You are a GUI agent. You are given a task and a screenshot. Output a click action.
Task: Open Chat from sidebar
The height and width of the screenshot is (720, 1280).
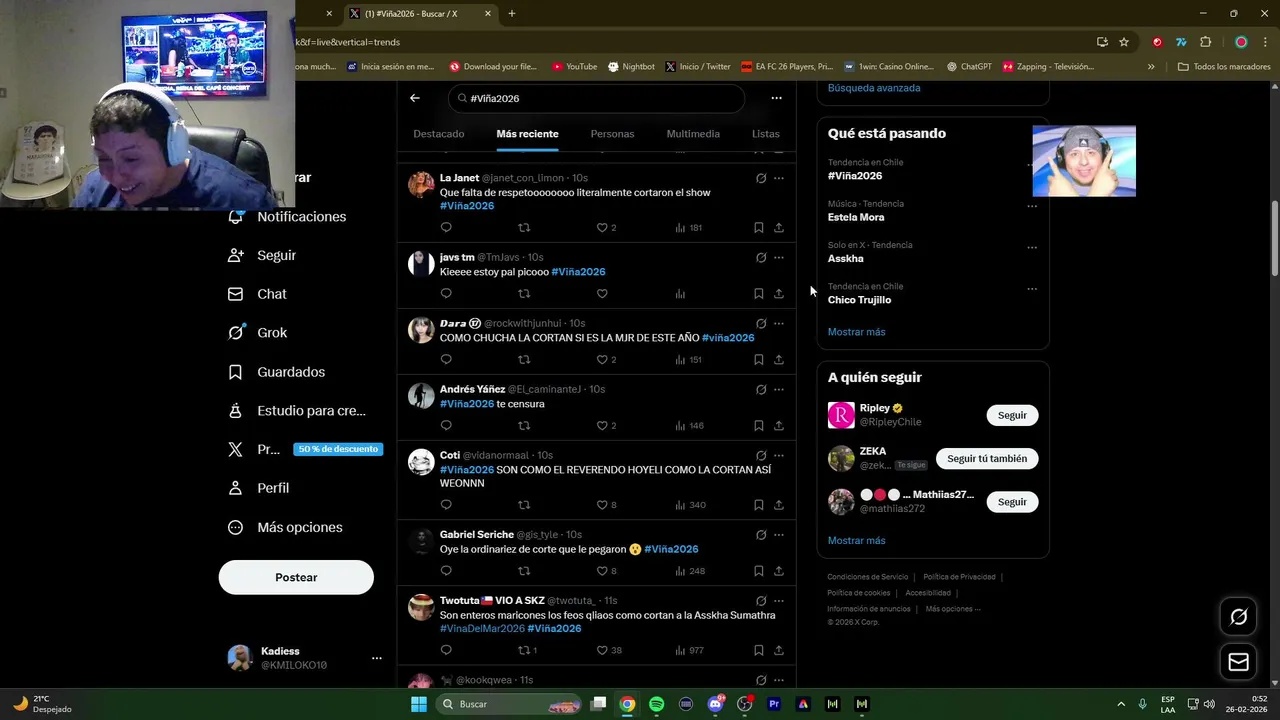coord(257,294)
